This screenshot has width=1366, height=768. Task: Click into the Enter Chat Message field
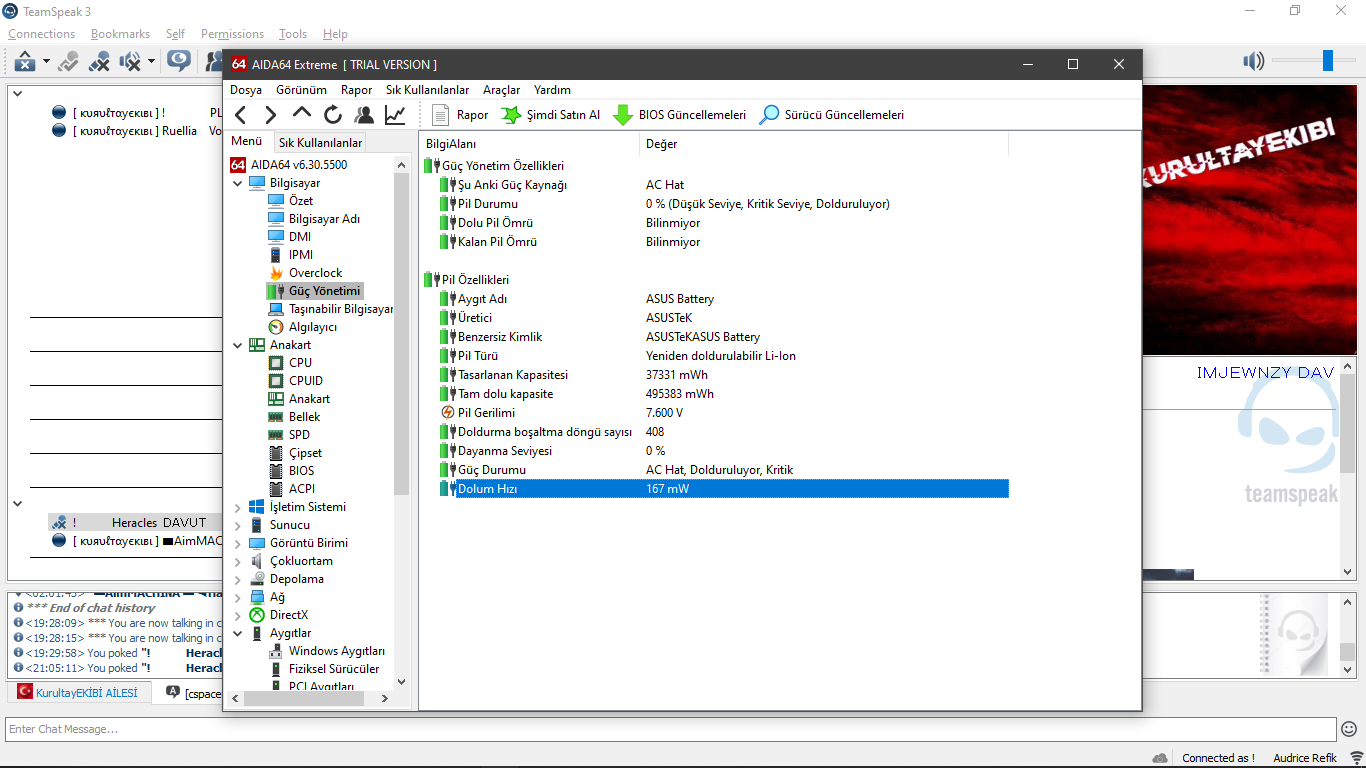[x=671, y=729]
